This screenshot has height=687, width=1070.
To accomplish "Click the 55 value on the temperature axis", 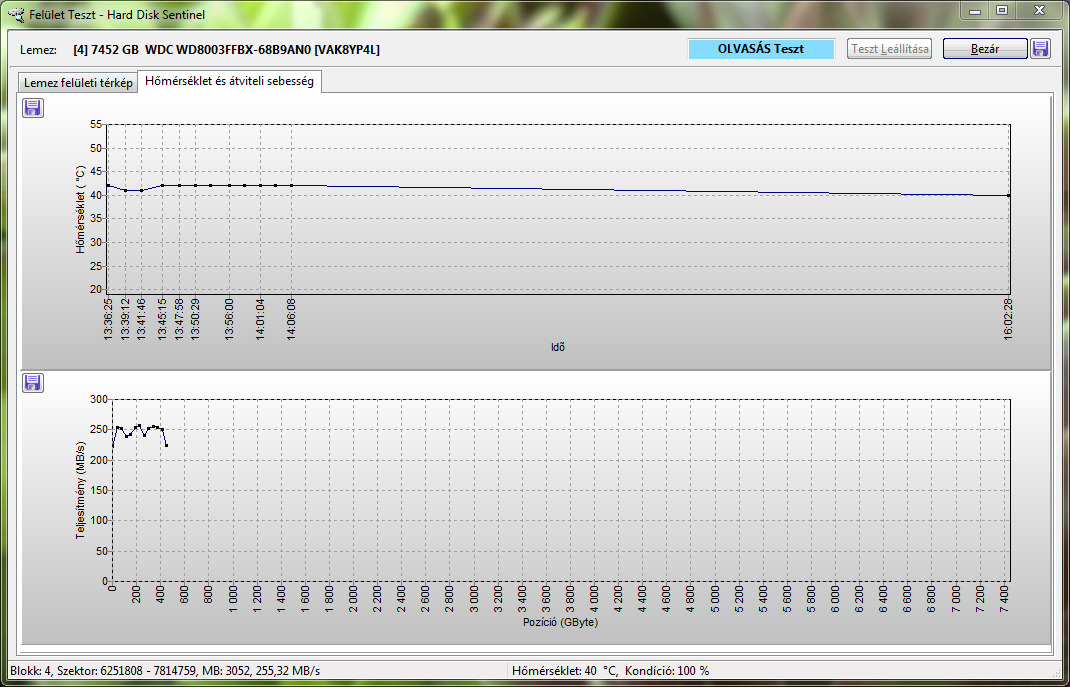I will (96, 124).
